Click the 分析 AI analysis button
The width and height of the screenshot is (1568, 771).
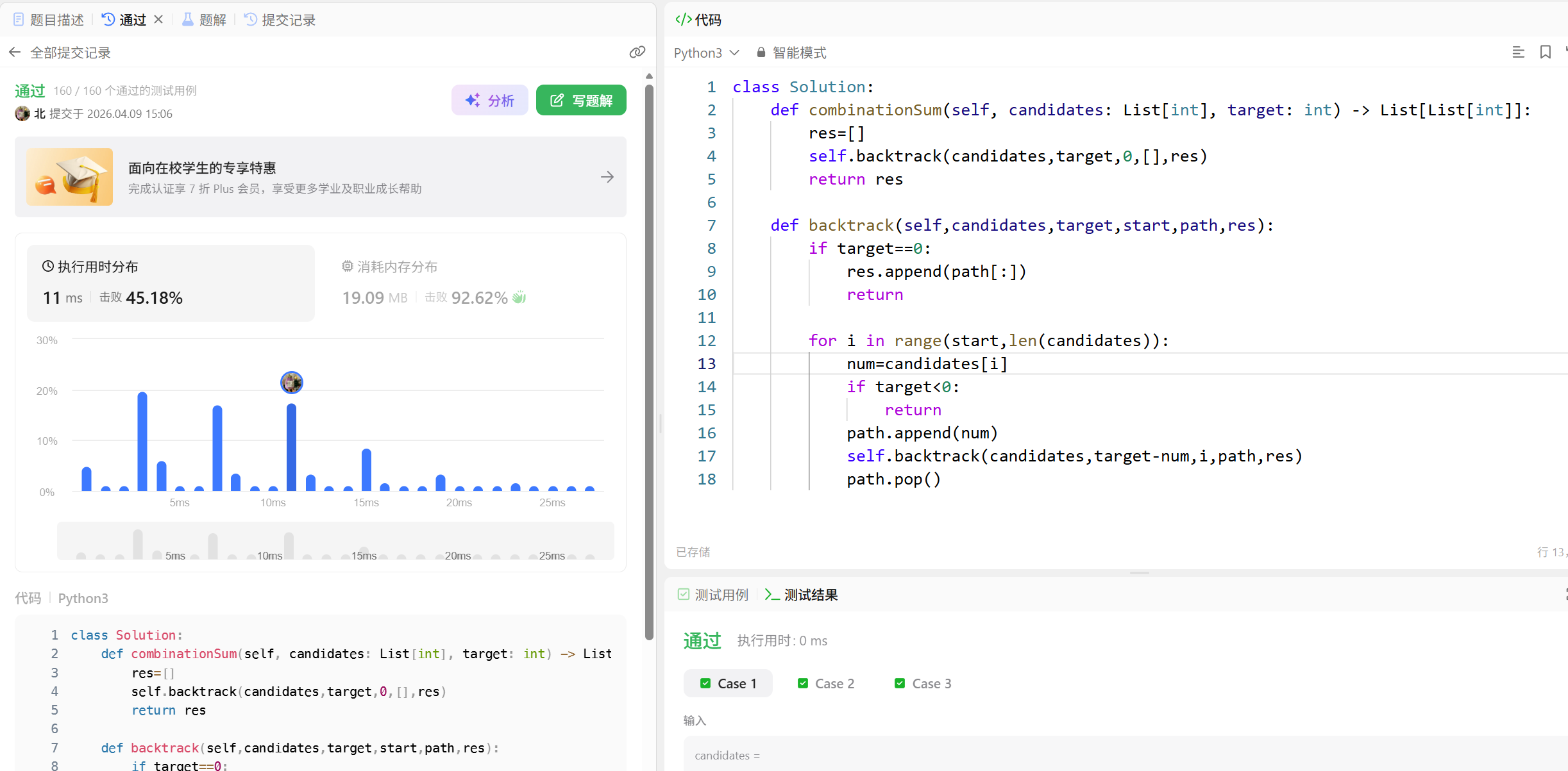point(490,101)
